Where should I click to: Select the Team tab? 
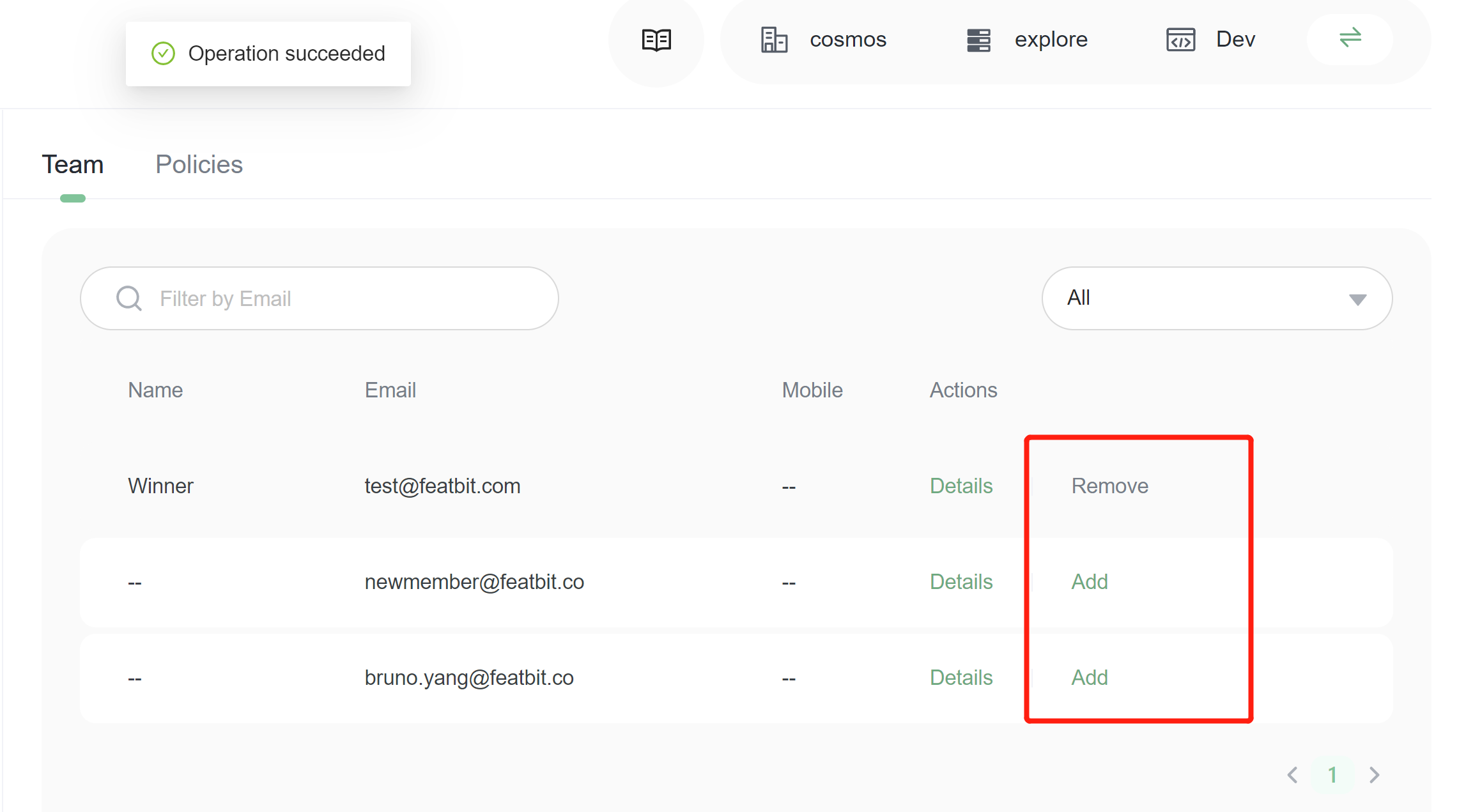click(x=73, y=165)
